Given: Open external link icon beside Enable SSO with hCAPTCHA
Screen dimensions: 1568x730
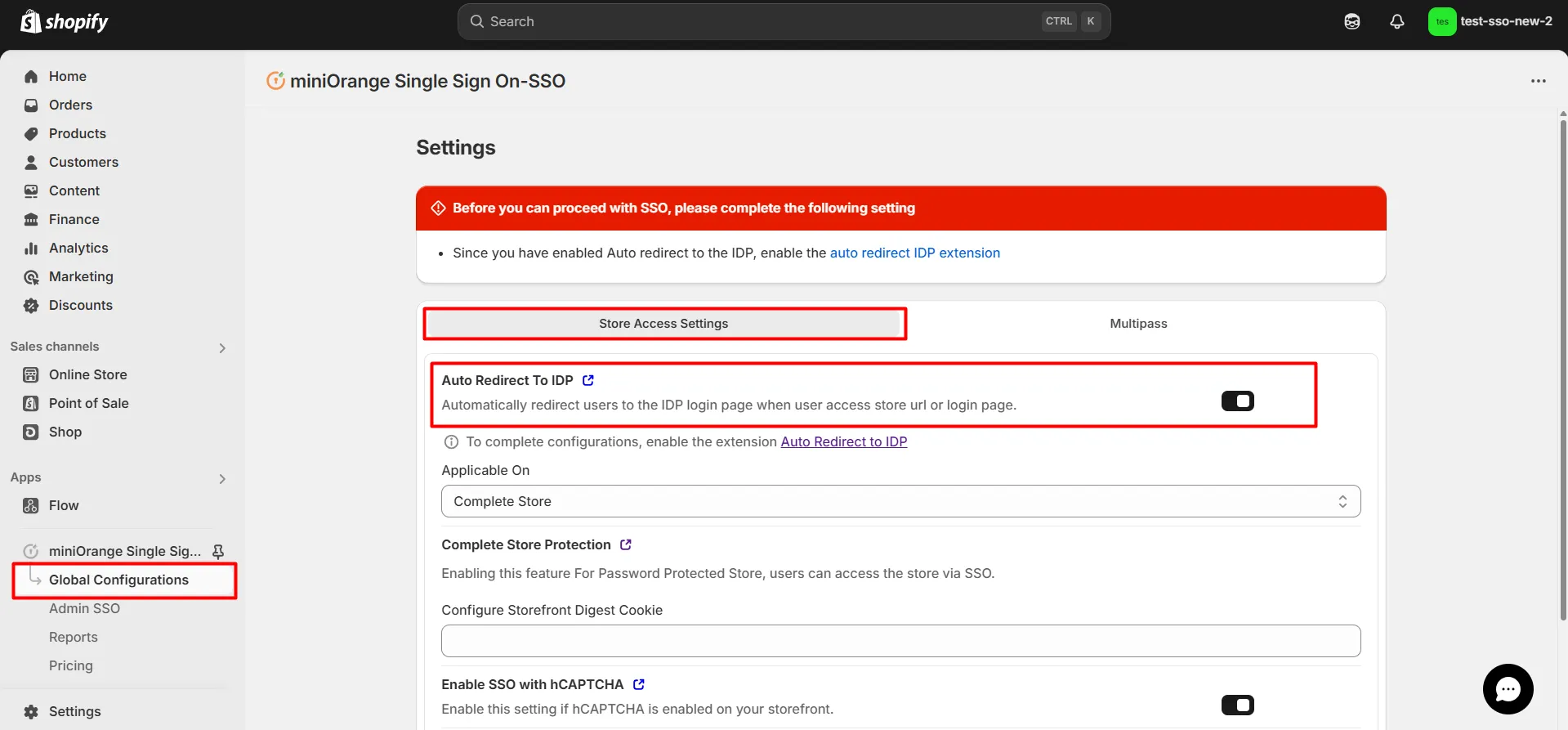Looking at the screenshot, I should (x=639, y=684).
